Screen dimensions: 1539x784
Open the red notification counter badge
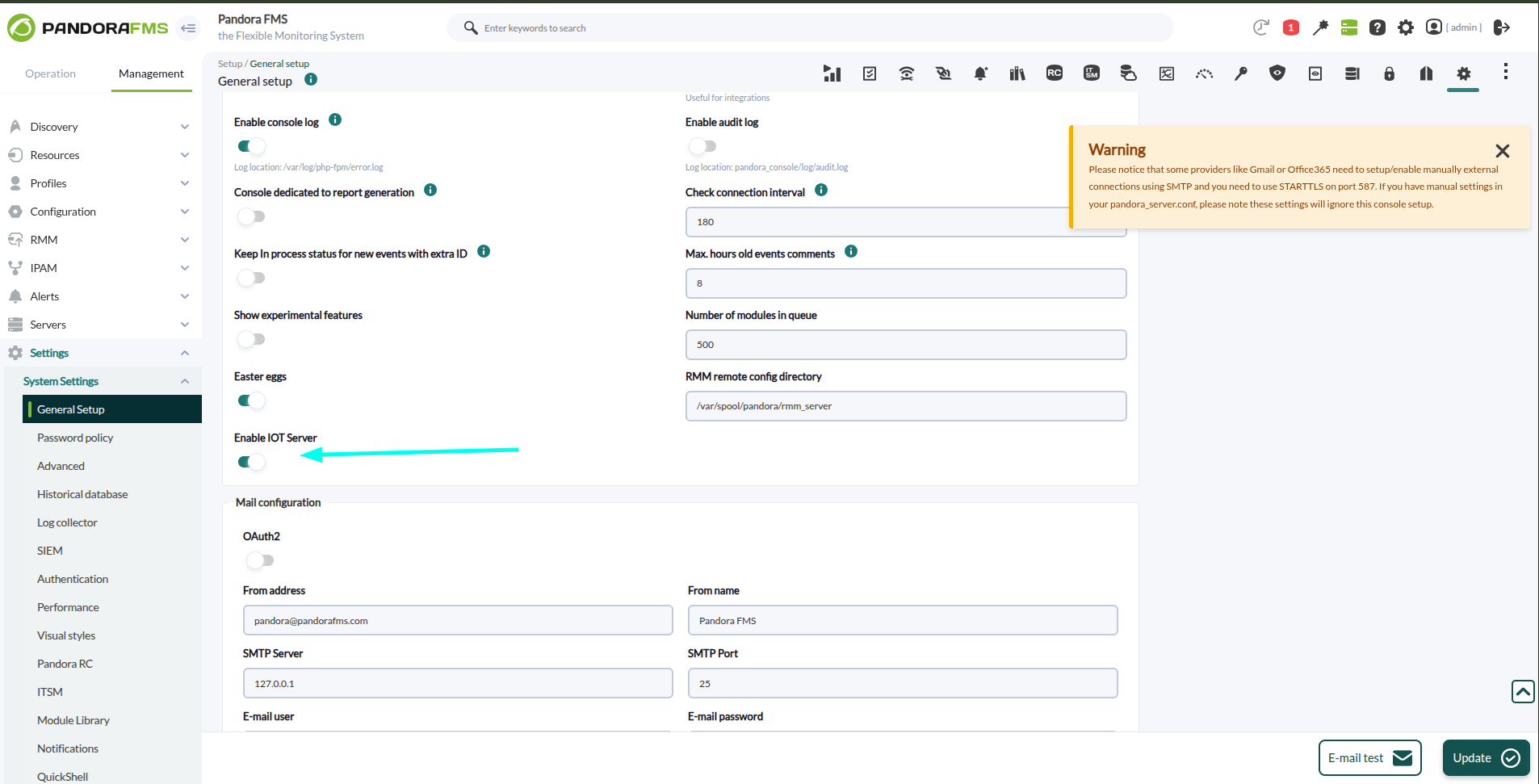[x=1291, y=27]
